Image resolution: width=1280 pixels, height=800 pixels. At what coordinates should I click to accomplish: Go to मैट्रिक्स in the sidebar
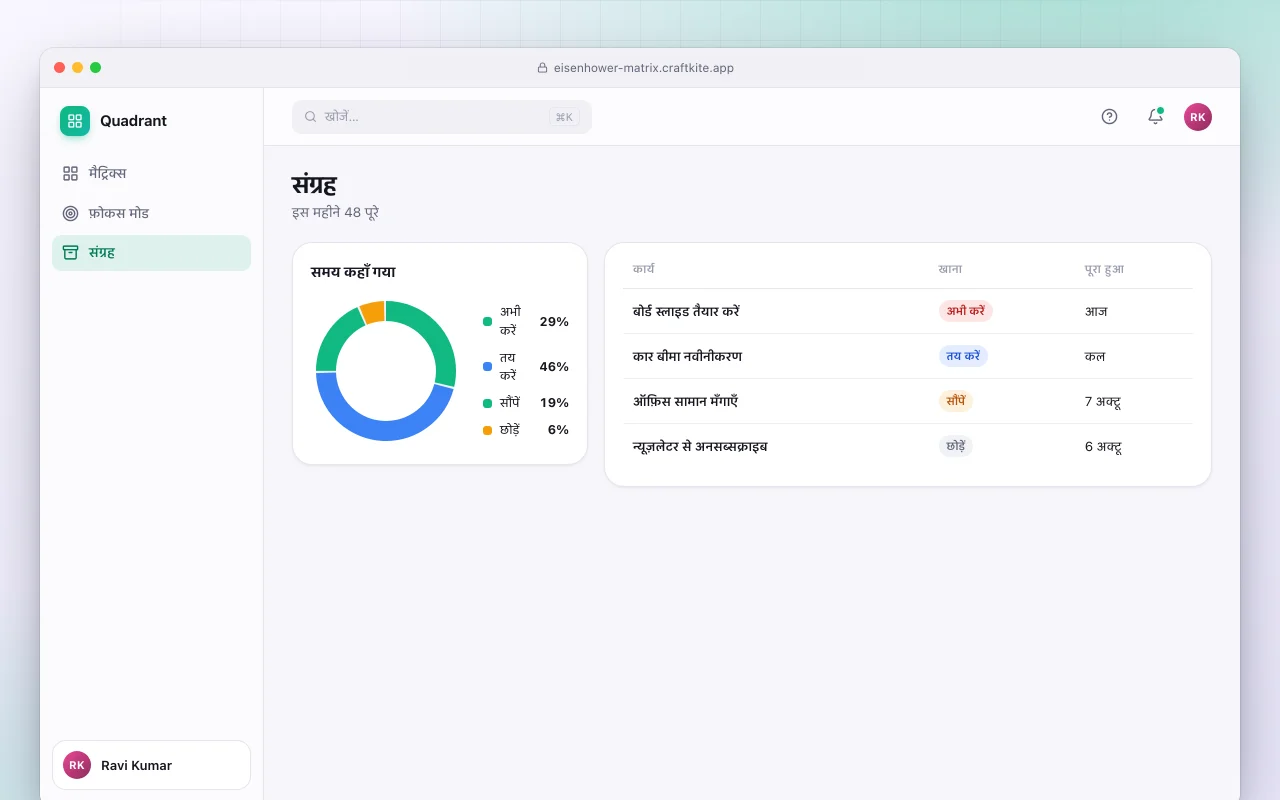click(x=151, y=173)
